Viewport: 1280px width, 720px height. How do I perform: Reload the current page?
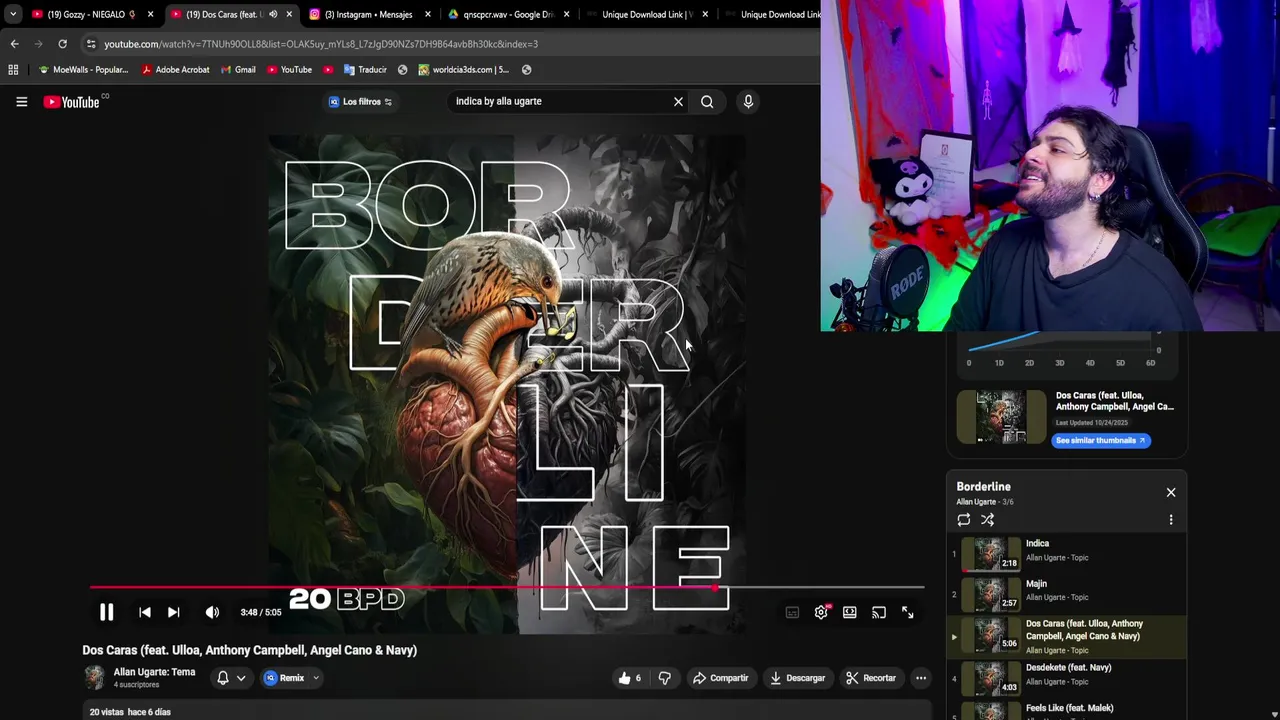[62, 44]
